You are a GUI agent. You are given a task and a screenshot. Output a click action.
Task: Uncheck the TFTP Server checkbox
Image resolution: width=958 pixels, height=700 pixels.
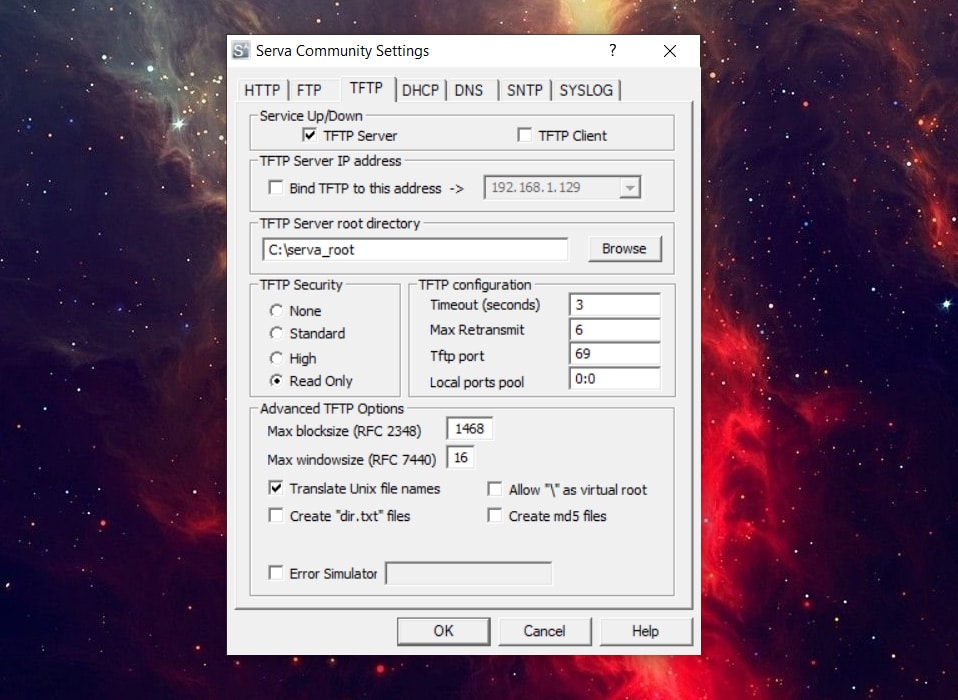(310, 135)
